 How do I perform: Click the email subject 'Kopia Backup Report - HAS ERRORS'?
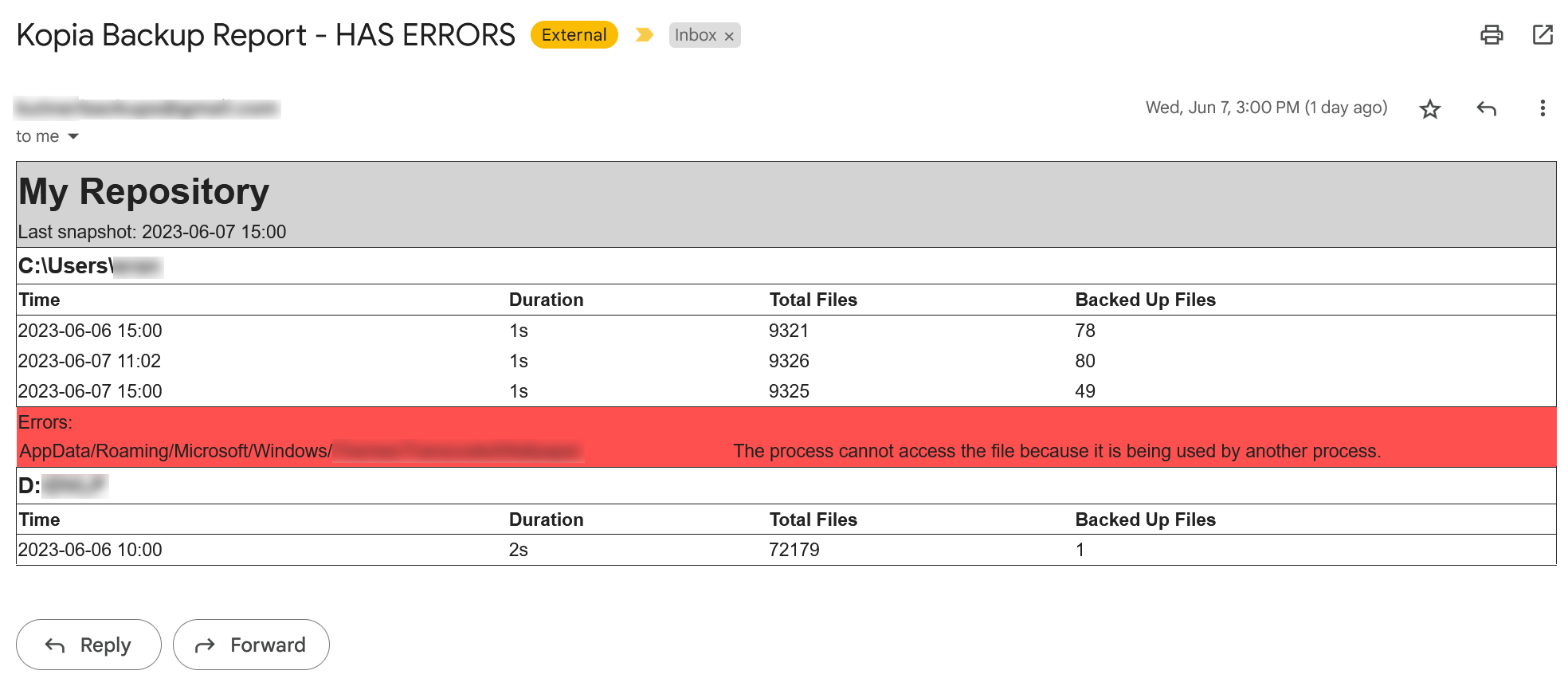click(265, 35)
